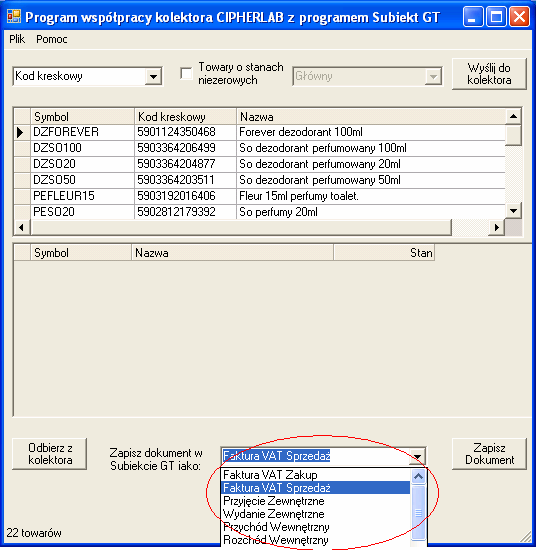Click the Faktura VAT Sprzedaż combo text field
Viewport: 537px width, 550px height.
(x=316, y=456)
